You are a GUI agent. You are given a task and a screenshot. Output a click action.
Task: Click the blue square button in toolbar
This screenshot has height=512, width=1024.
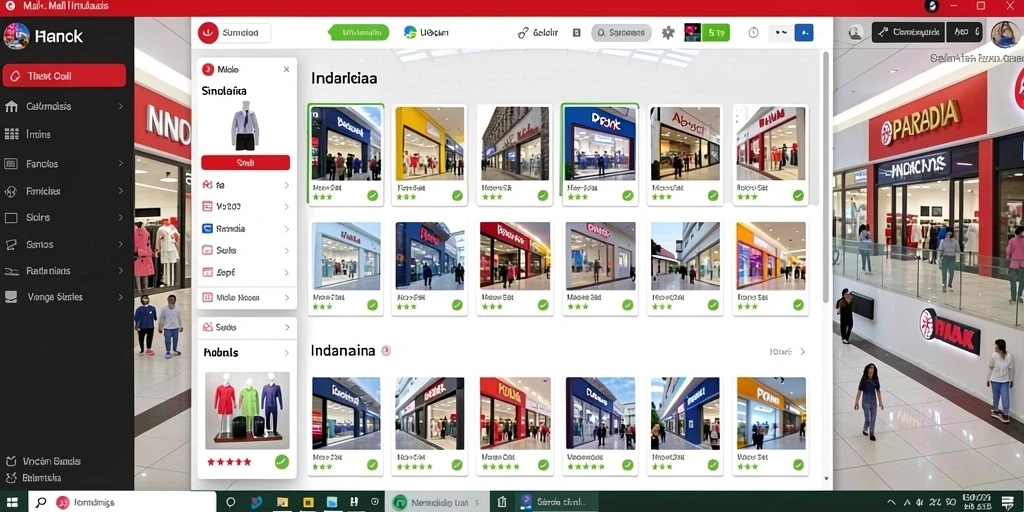[x=804, y=33]
